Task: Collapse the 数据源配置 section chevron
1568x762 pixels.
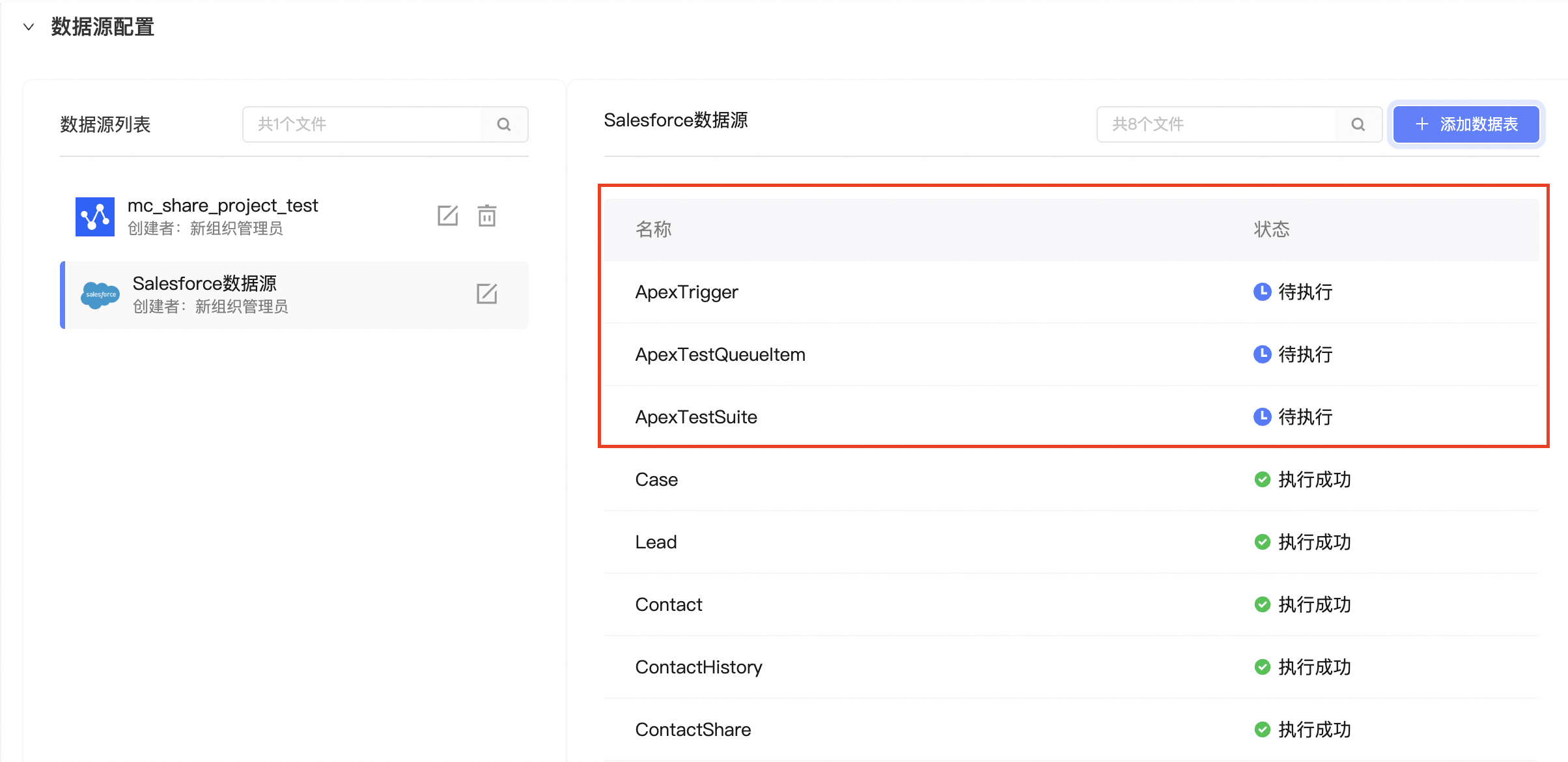Action: (28, 27)
